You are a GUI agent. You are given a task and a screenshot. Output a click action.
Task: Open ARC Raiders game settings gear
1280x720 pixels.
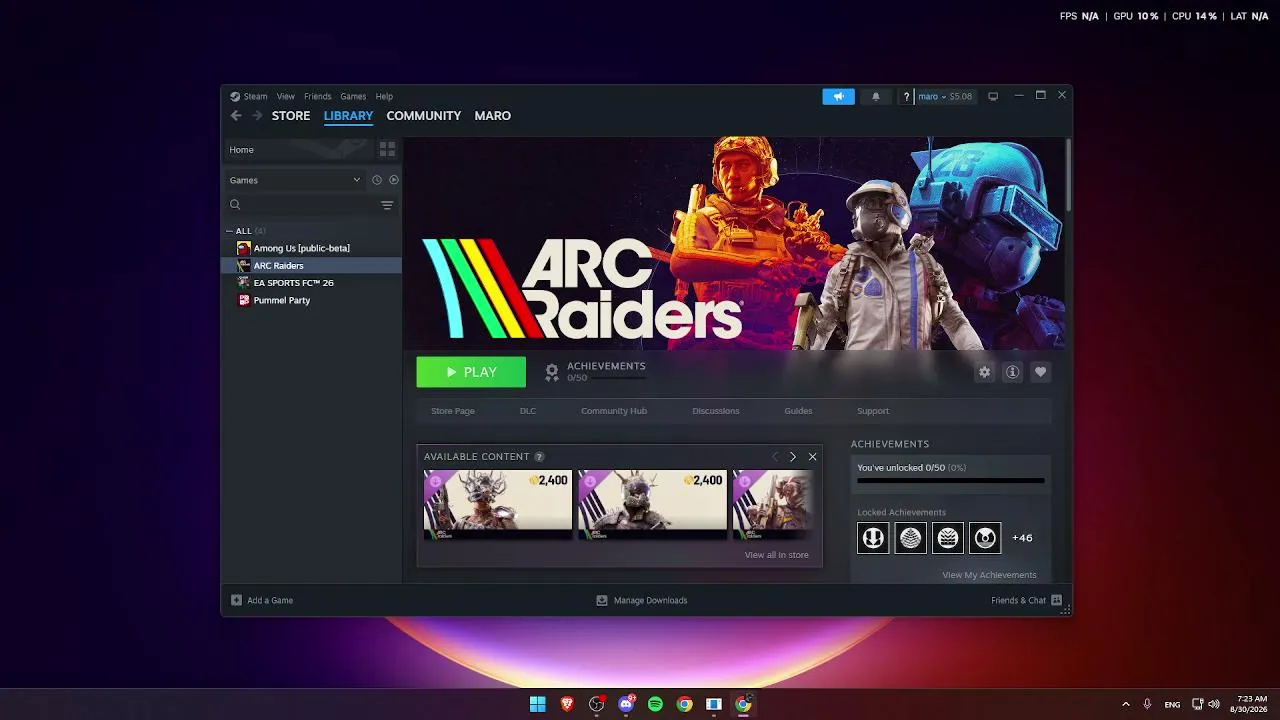985,372
